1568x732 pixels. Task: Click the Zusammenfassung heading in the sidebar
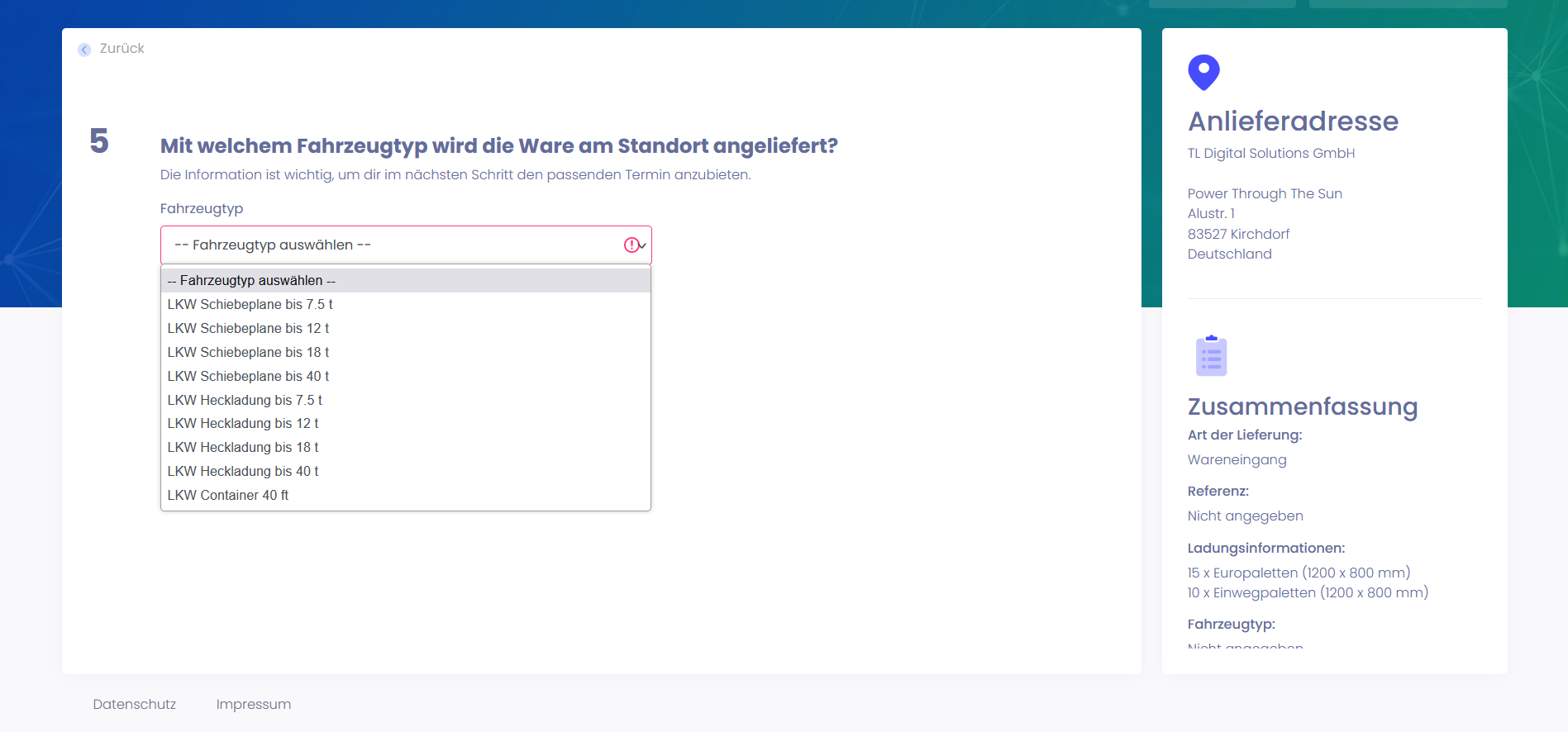[1302, 406]
